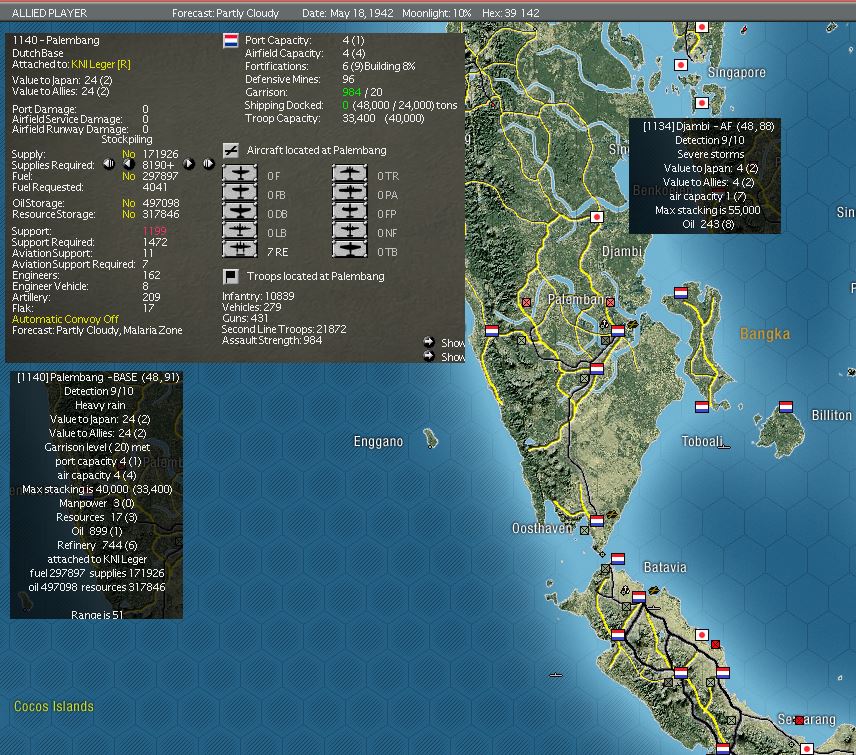Click the Dutch flag on Sumatra's west coast
Screen dimensions: 856x755
coord(492,331)
